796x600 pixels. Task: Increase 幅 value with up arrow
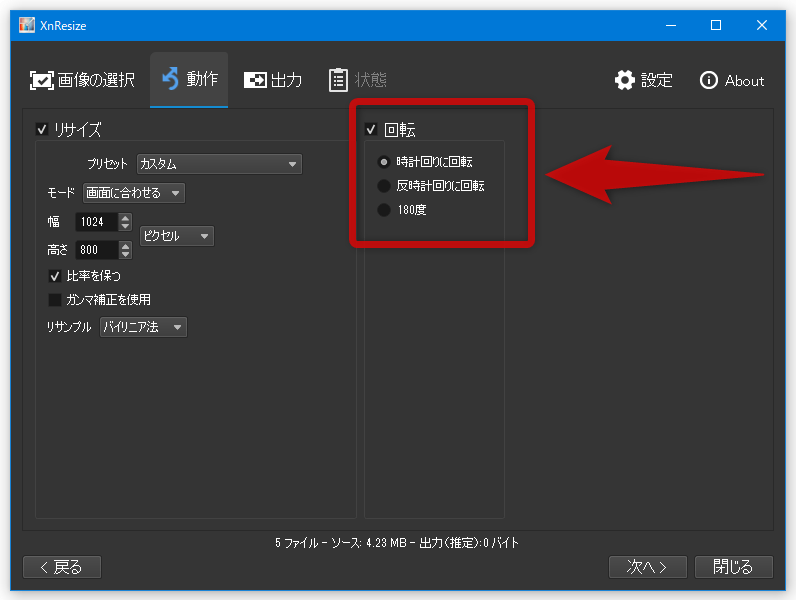[x=125, y=218]
